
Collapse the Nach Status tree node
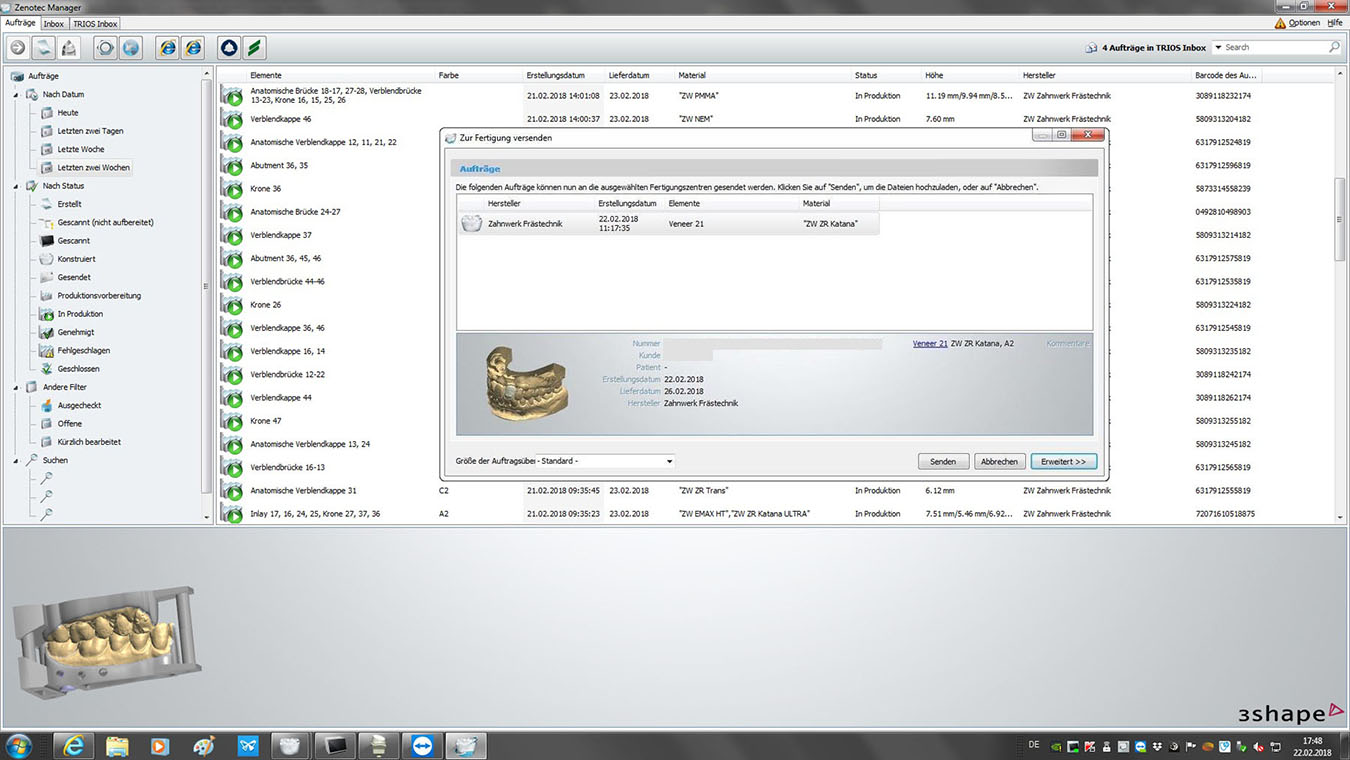pos(16,186)
